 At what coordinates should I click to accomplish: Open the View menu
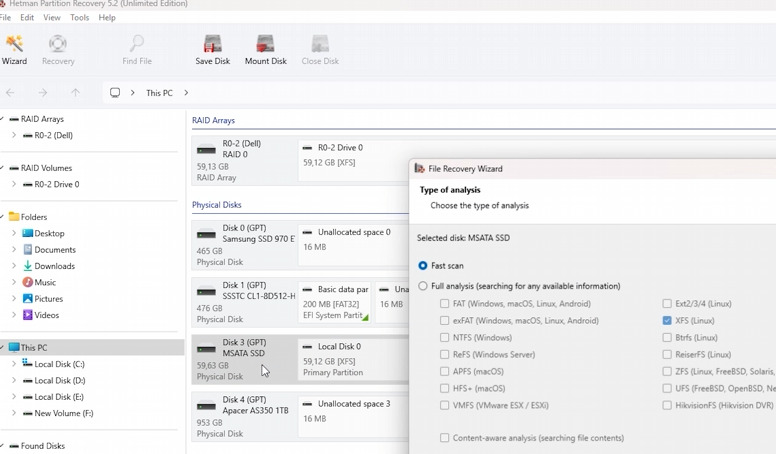pyautogui.click(x=51, y=17)
